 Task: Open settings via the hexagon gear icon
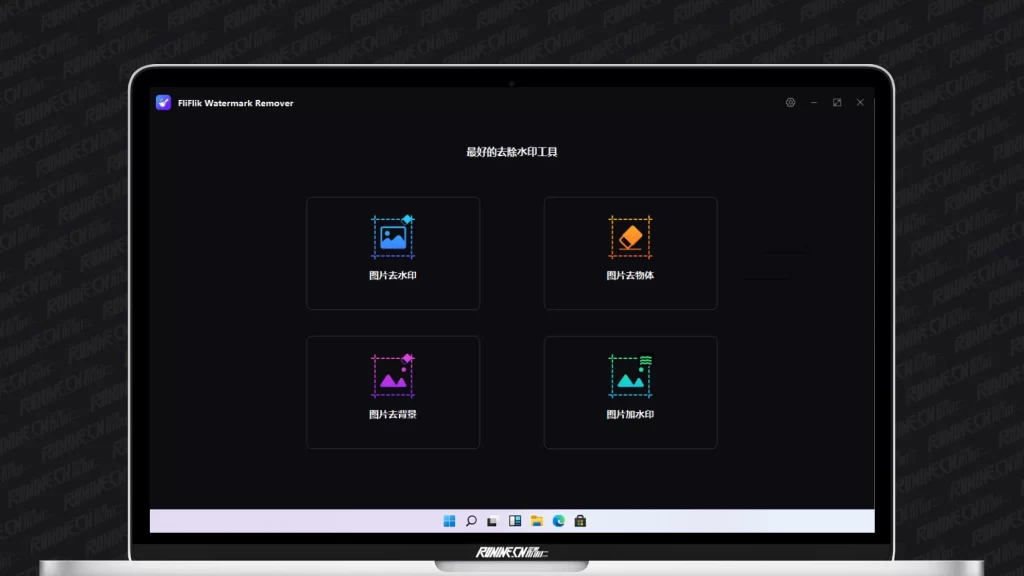[790, 103]
